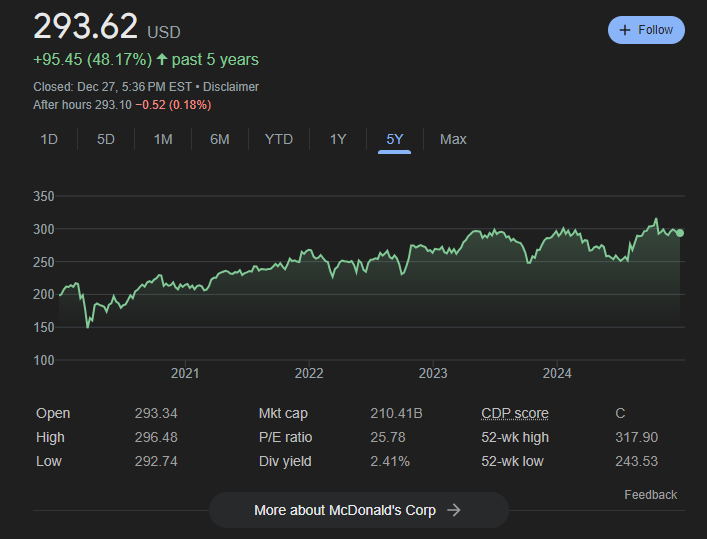
Task: Click the +95.45 (48.17%) change text
Action: 92,60
